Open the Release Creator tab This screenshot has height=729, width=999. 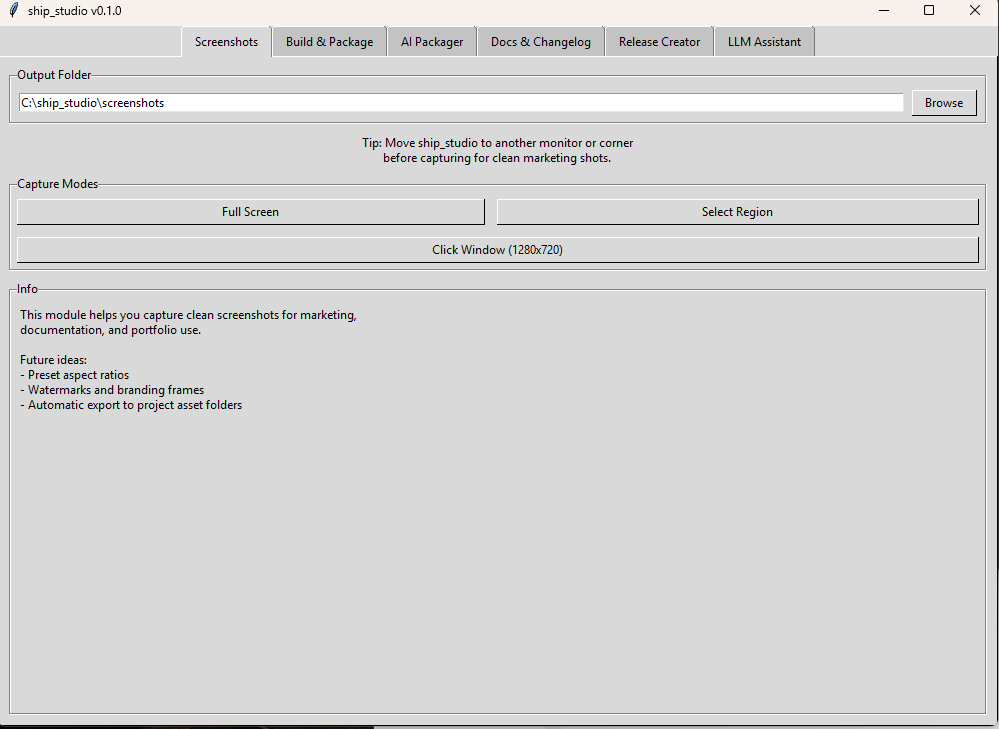coord(658,41)
